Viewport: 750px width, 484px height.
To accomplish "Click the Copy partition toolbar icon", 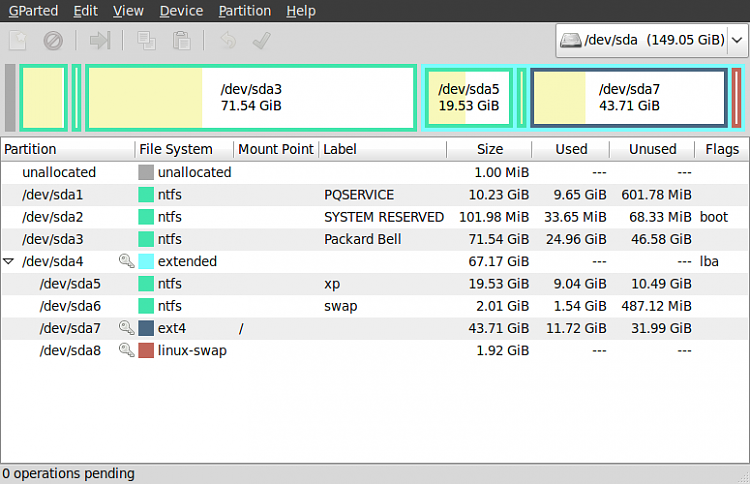I will pyautogui.click(x=146, y=41).
